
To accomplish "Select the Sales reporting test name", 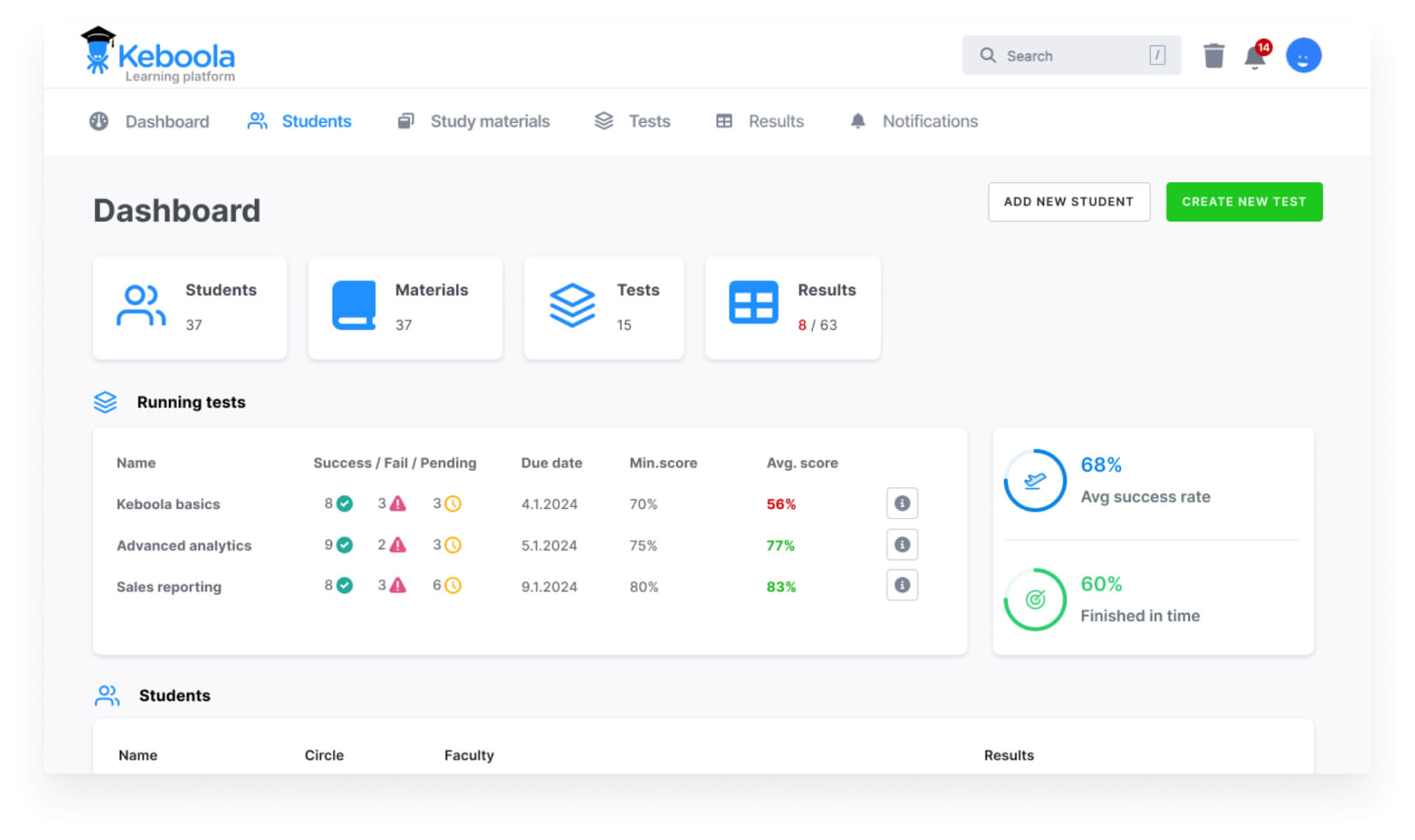I will (x=169, y=587).
